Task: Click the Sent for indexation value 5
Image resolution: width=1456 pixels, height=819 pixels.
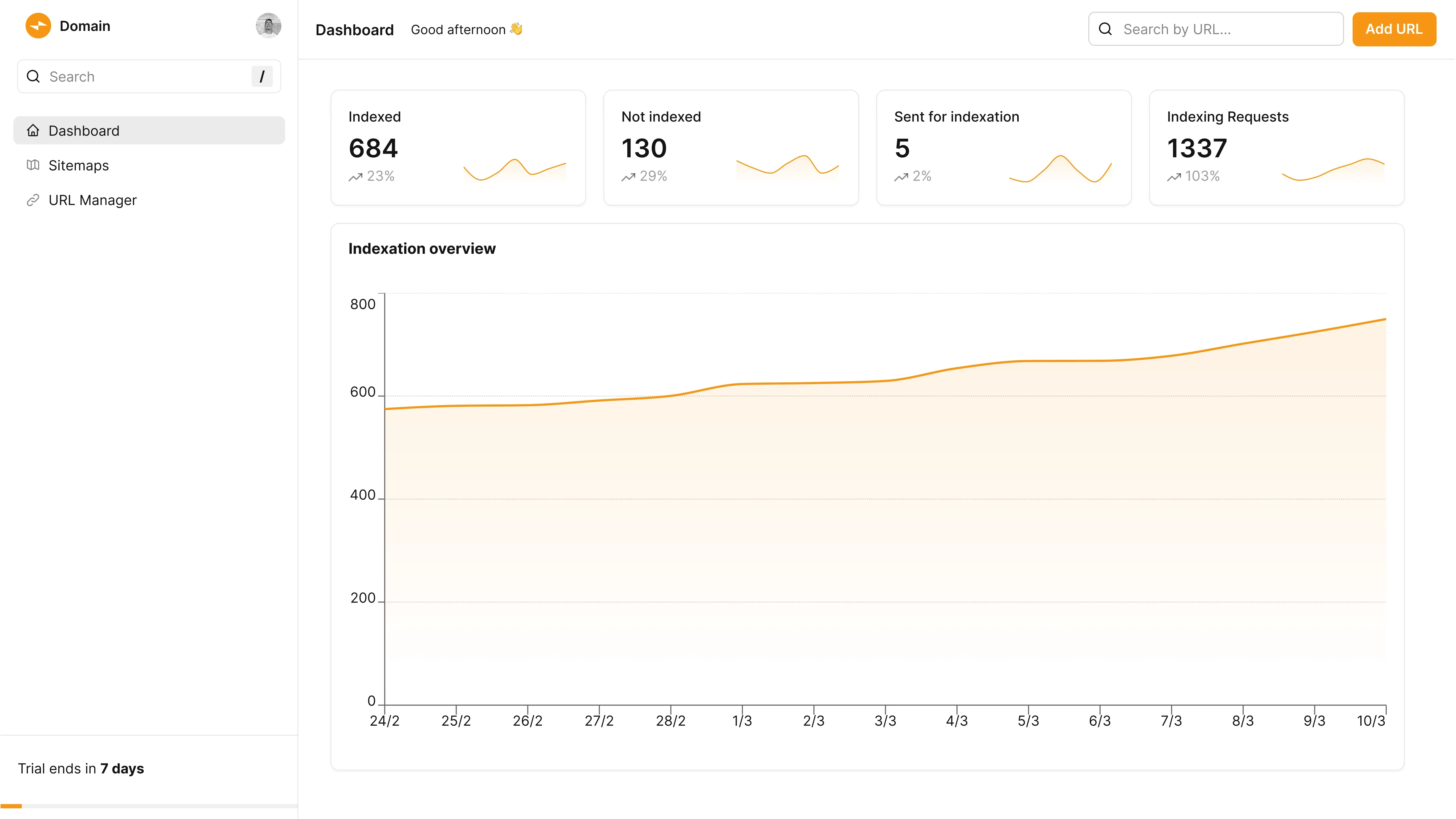Action: [x=902, y=148]
